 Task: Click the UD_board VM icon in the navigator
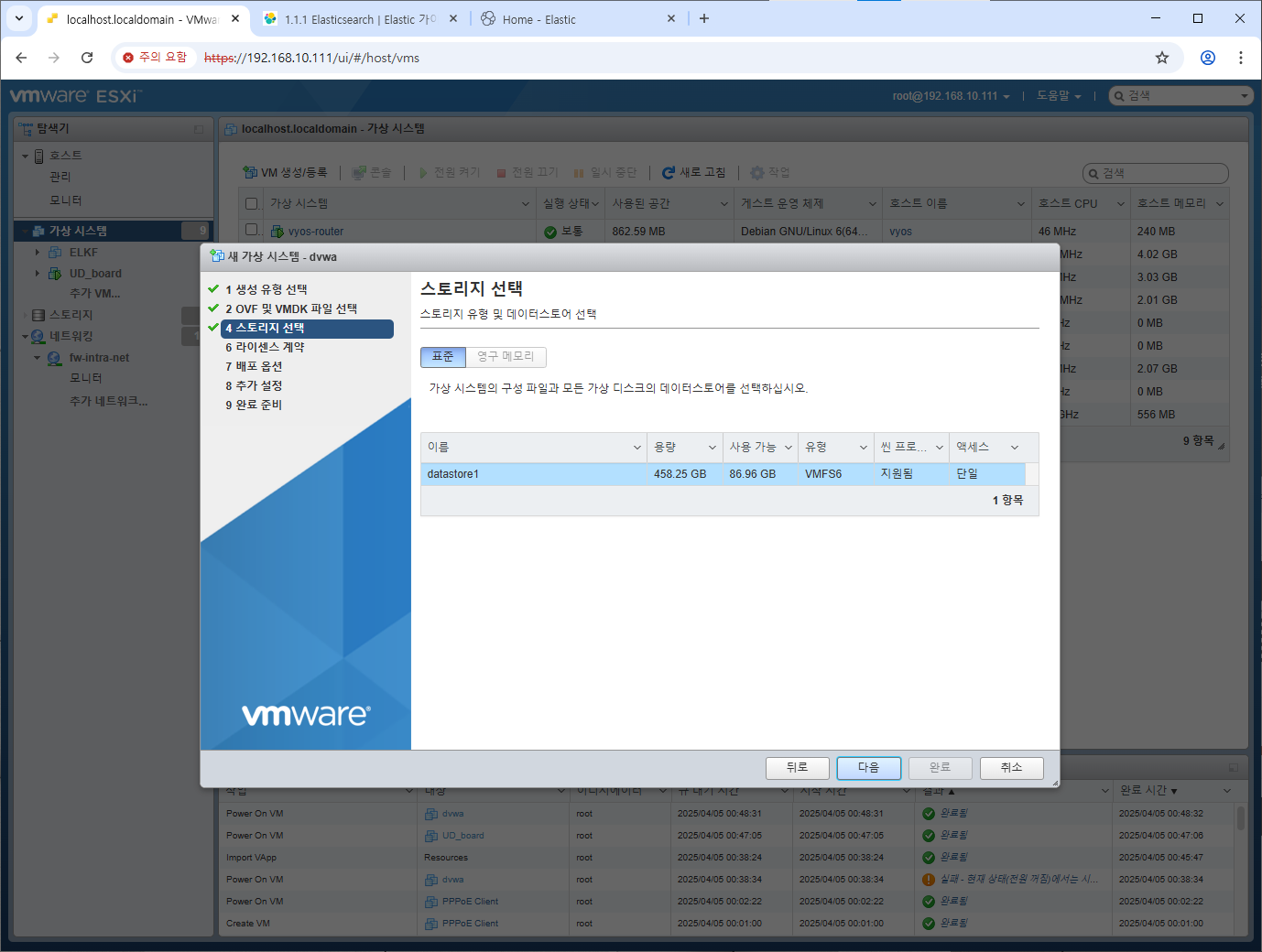pos(55,274)
